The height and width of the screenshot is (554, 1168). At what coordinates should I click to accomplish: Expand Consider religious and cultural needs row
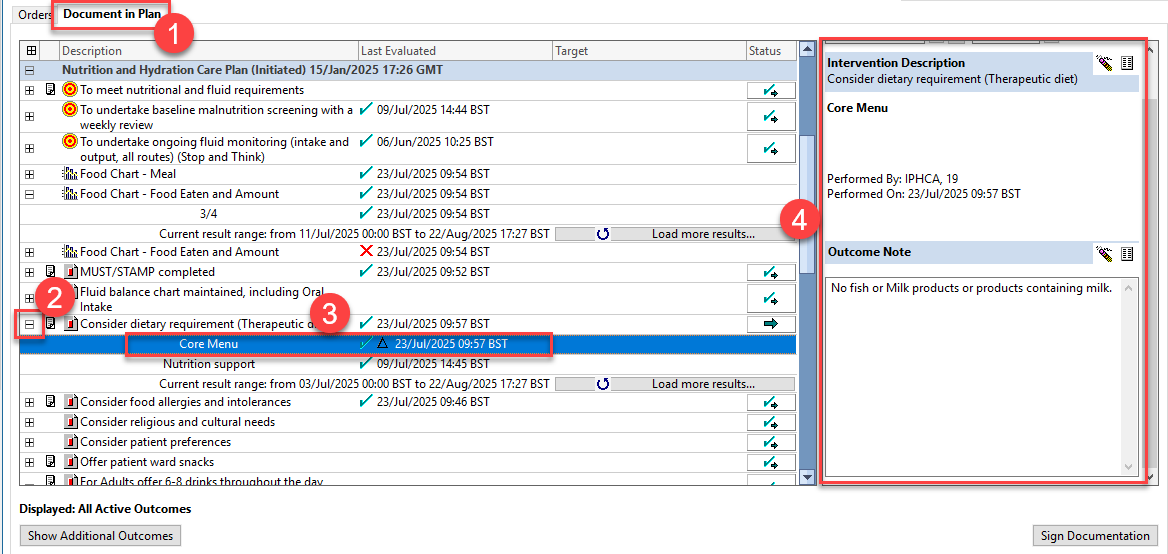[x=30, y=423]
